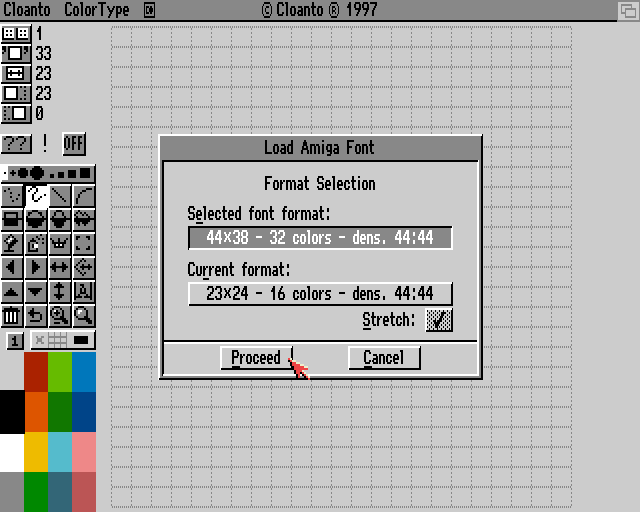Viewport: 640px width, 512px height.
Task: Select the brush cut-out corners tool
Action: pos(84,244)
